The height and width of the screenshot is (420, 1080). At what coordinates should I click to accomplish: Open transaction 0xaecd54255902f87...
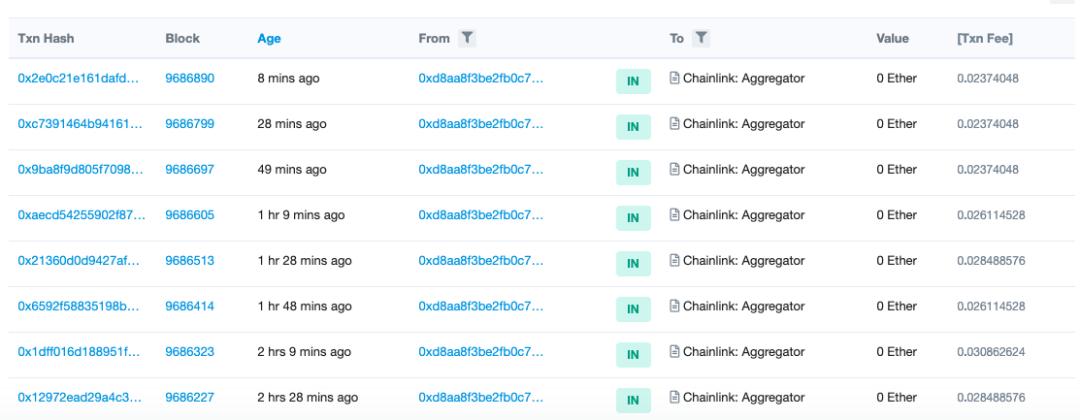click(x=81, y=215)
